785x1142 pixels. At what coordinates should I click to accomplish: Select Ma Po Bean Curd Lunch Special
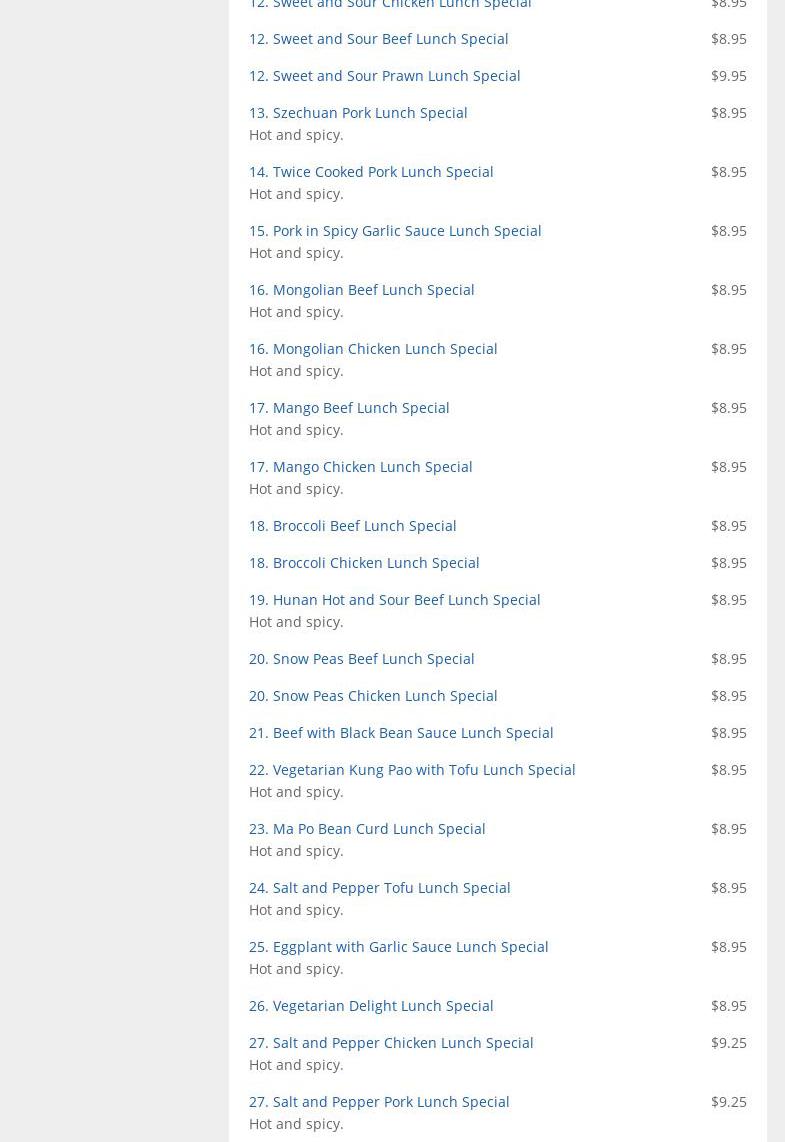point(367,829)
